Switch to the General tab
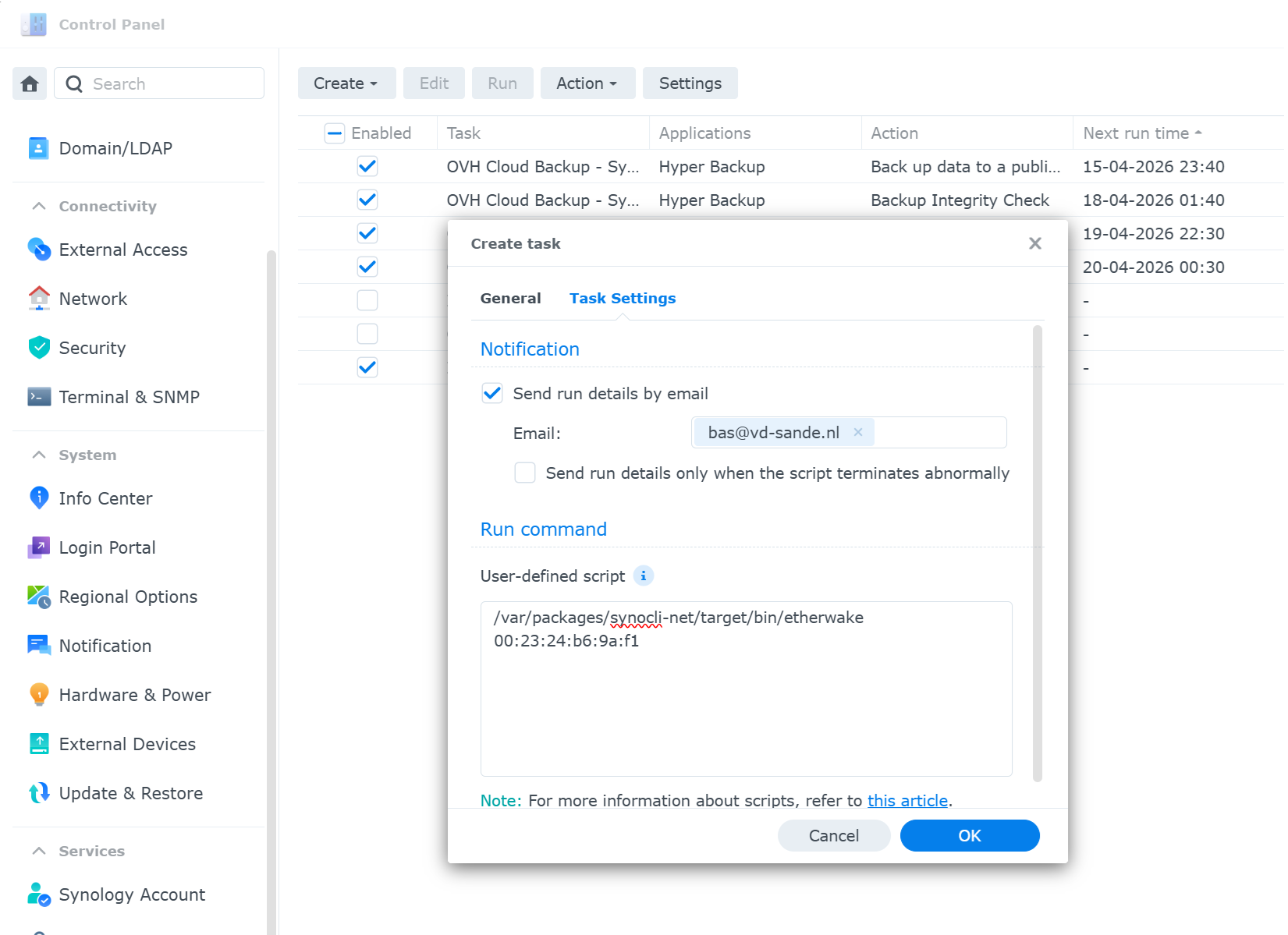 [510, 299]
